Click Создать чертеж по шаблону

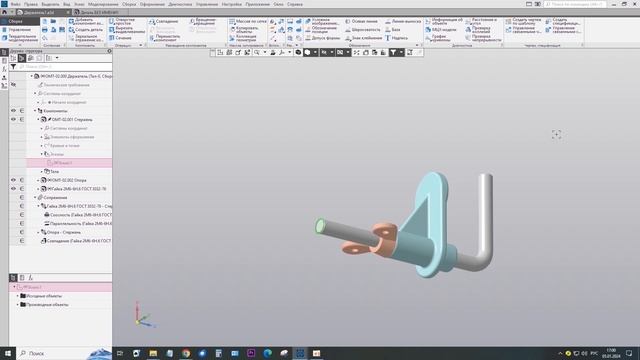[x=524, y=21]
